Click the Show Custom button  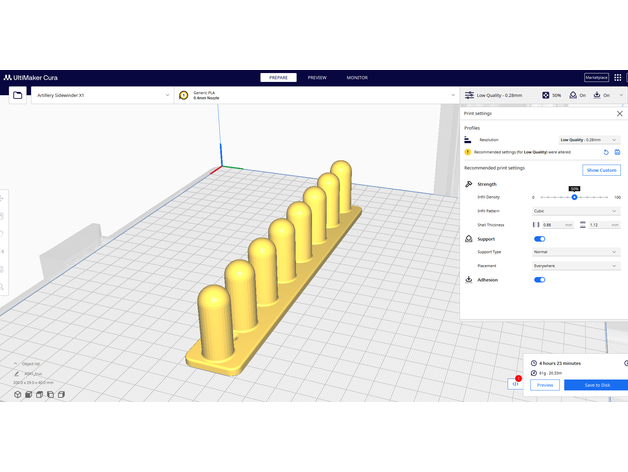pyautogui.click(x=601, y=170)
